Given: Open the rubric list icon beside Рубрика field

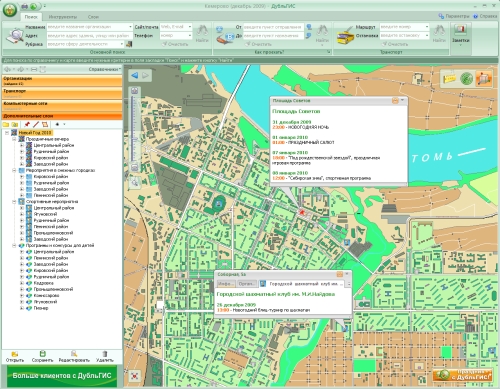Looking at the screenshot, I should point(129,44).
